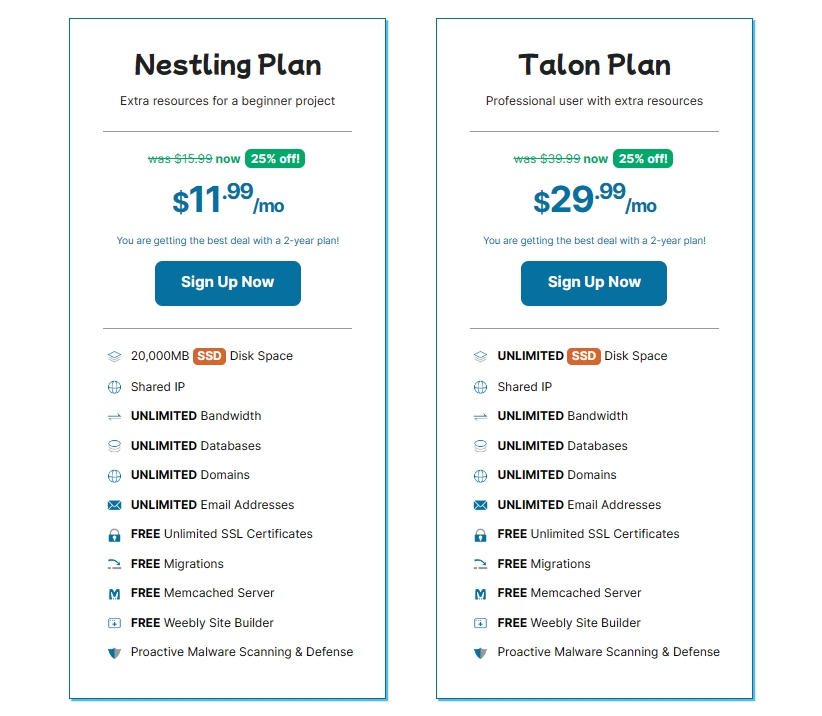Click the orange SSD badge in Talon Plan

click(583, 356)
